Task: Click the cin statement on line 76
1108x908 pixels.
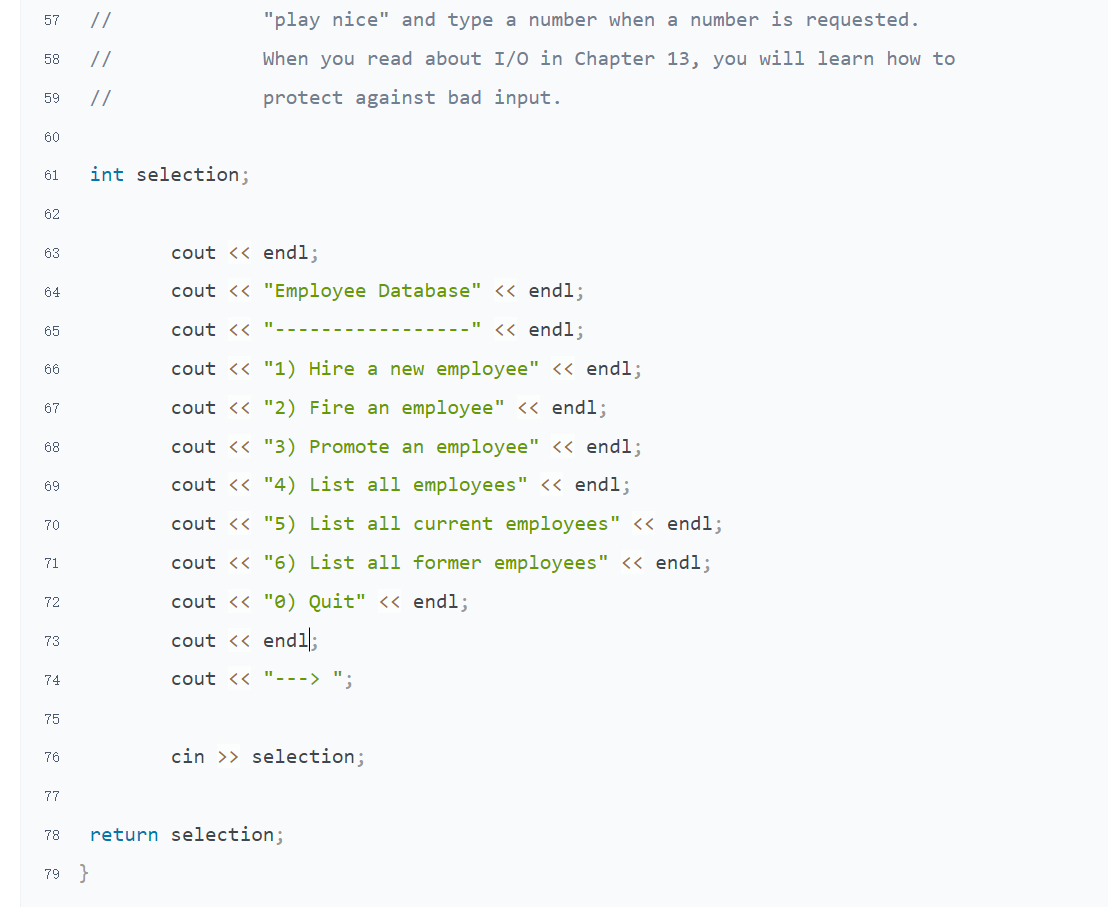Action: coord(267,757)
